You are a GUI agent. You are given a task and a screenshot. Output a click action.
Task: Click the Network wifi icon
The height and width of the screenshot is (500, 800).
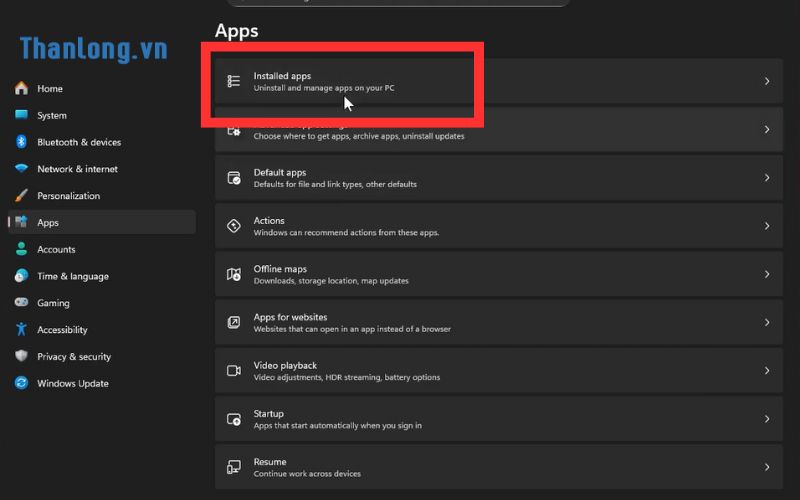pos(21,168)
